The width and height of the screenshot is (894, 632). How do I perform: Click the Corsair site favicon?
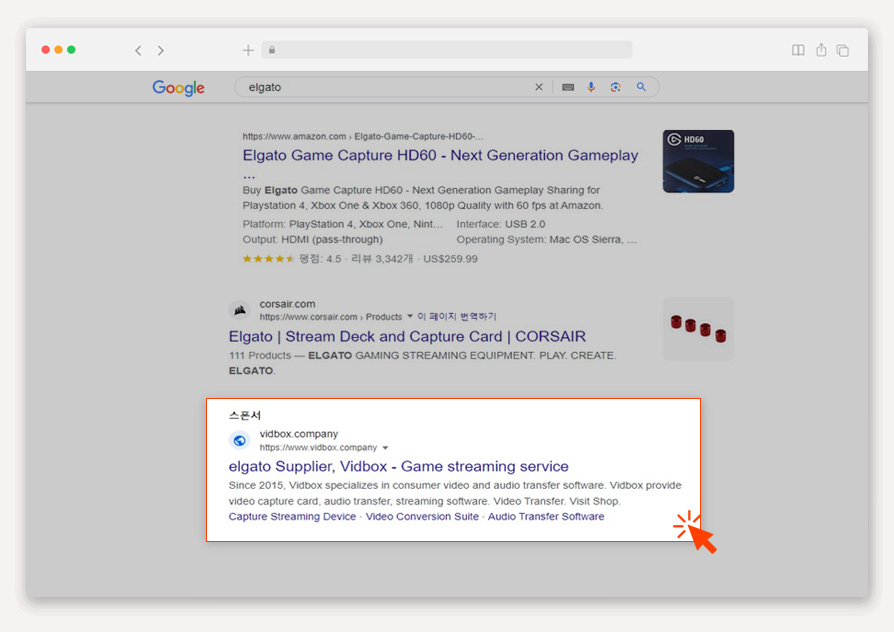pos(239,310)
